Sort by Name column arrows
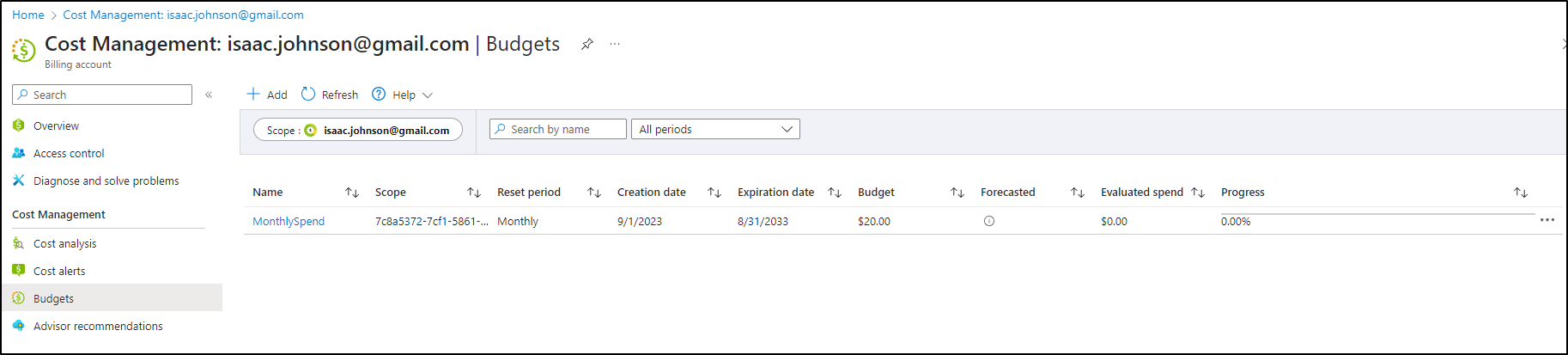The height and width of the screenshot is (355, 1568). 352,193
